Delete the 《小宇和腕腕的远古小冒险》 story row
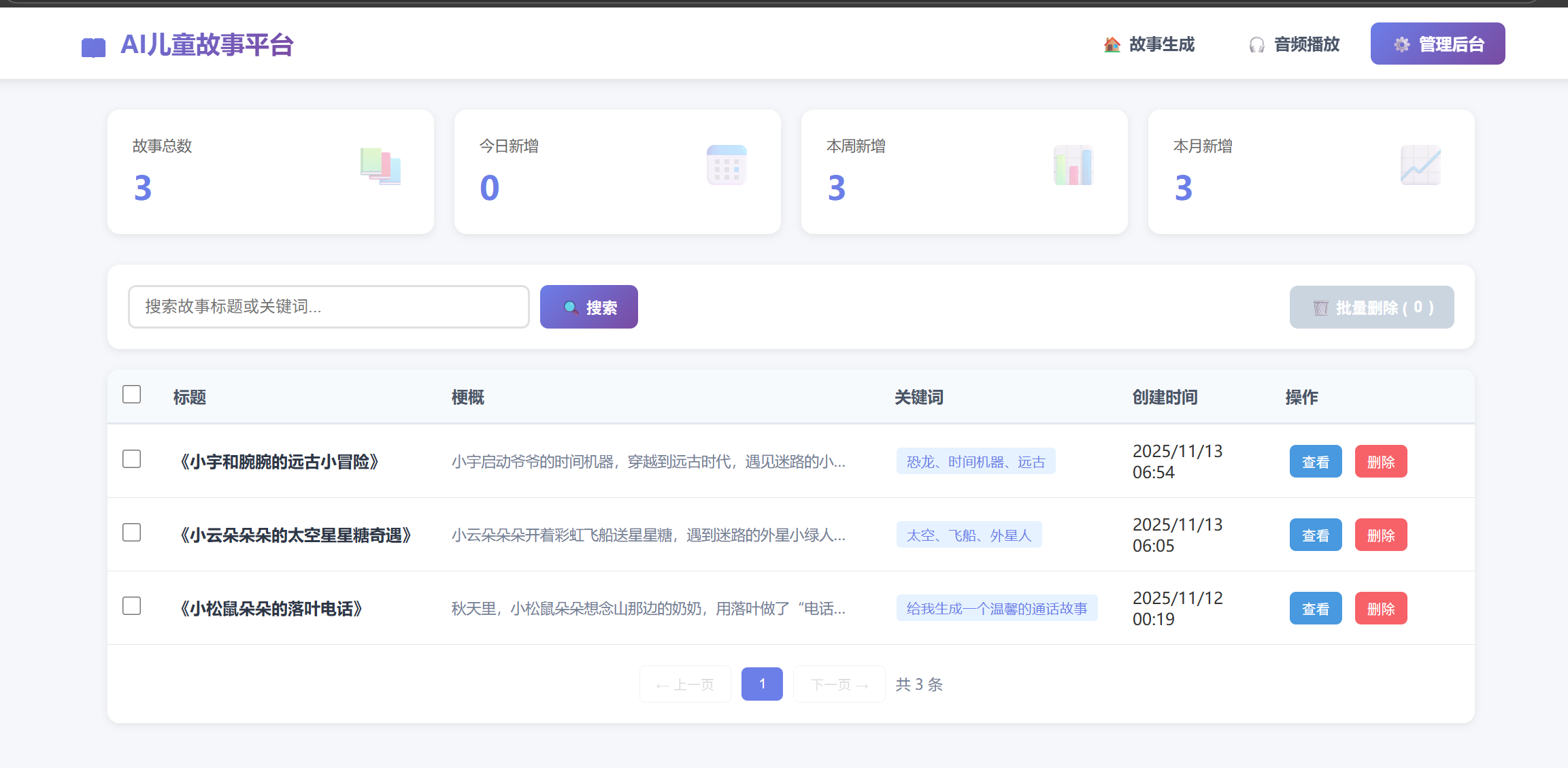Screen dimensions: 1568x768 click(x=1380, y=462)
